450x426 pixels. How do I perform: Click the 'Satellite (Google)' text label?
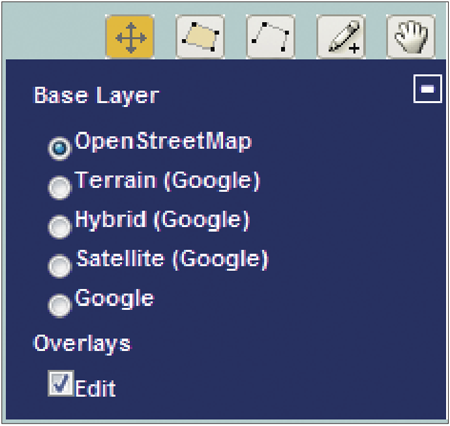pos(172,259)
